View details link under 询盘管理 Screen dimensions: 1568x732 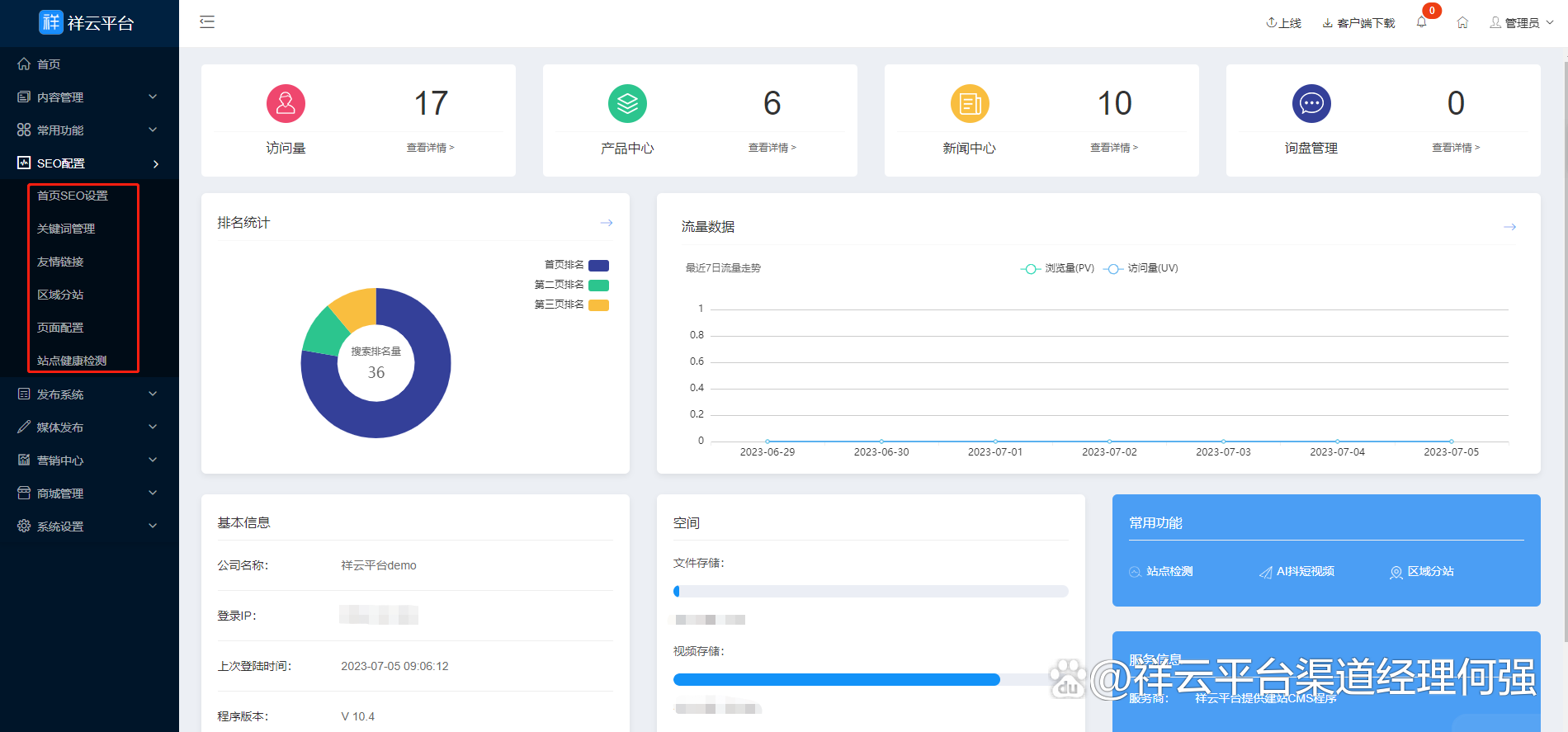(1456, 148)
